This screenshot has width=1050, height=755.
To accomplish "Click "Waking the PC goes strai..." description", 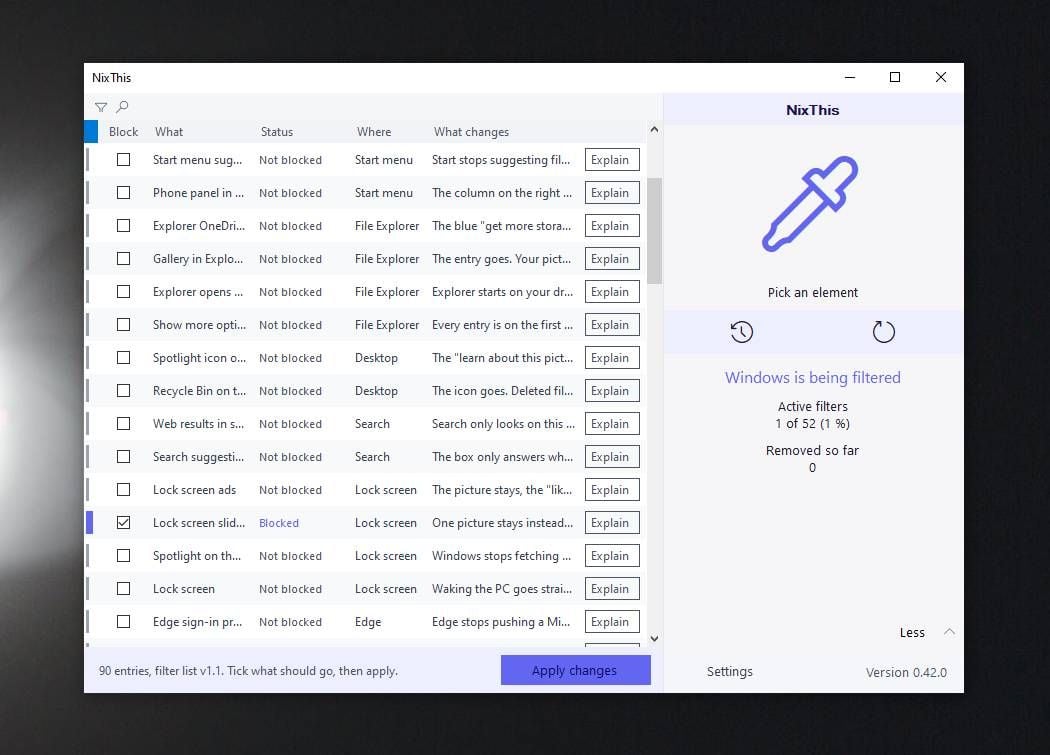I will 502,589.
